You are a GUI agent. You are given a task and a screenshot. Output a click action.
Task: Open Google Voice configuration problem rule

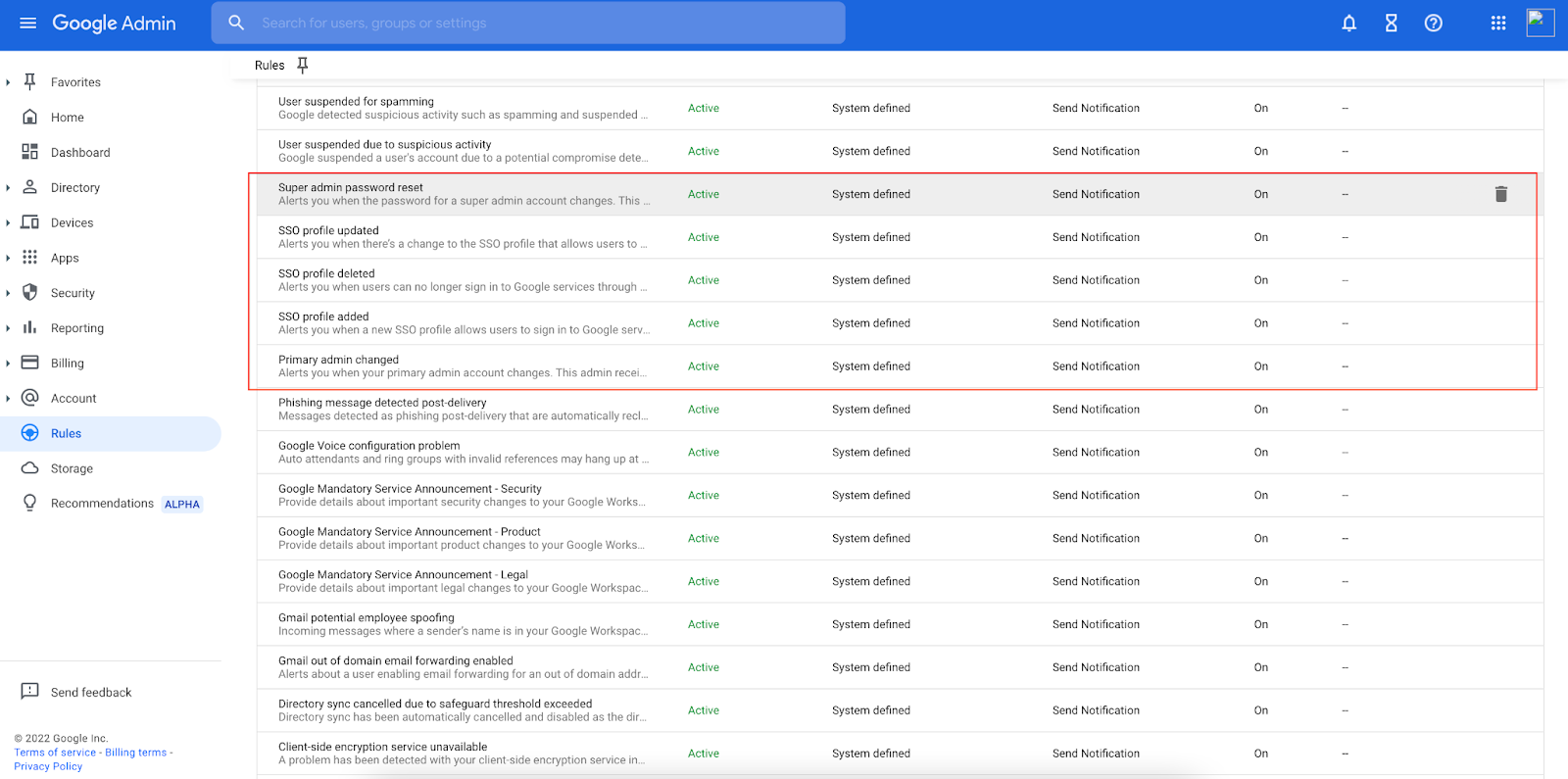click(901, 453)
